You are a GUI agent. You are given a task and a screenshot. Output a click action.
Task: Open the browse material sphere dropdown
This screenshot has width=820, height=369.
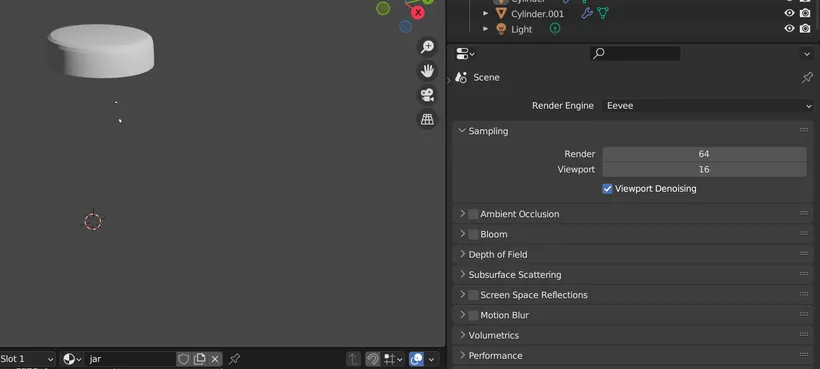pos(72,359)
